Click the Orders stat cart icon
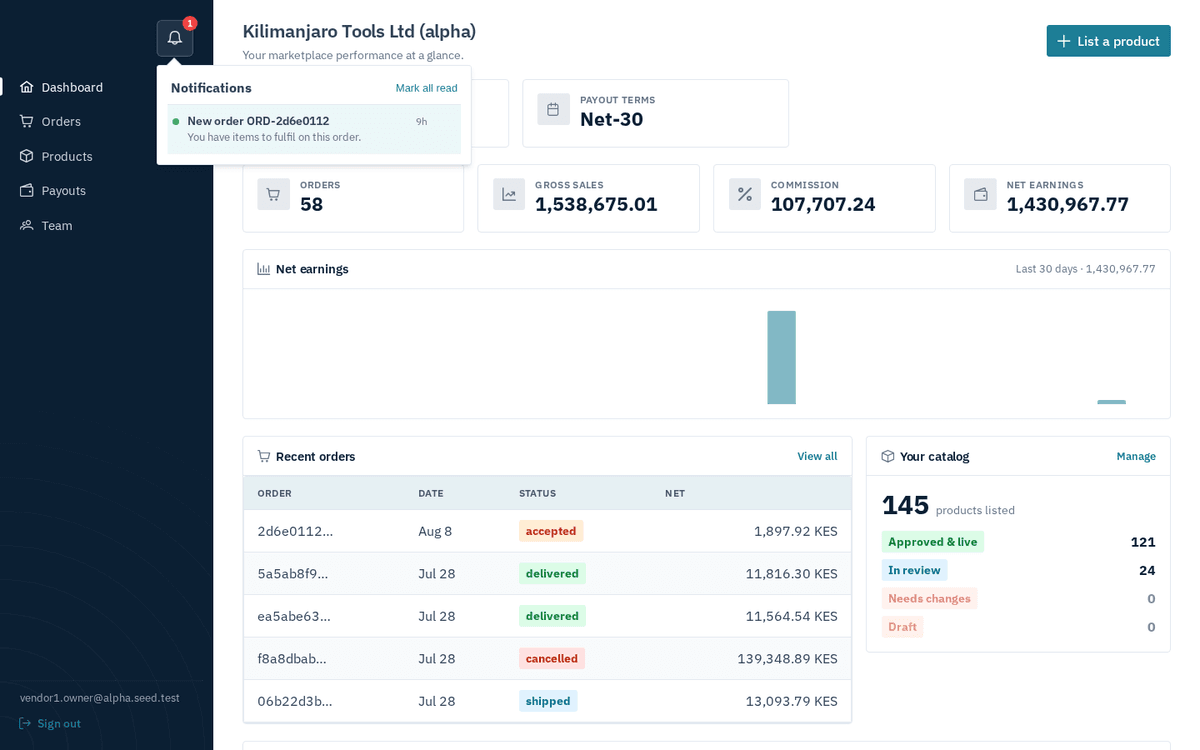The width and height of the screenshot is (1200, 750). 273,194
